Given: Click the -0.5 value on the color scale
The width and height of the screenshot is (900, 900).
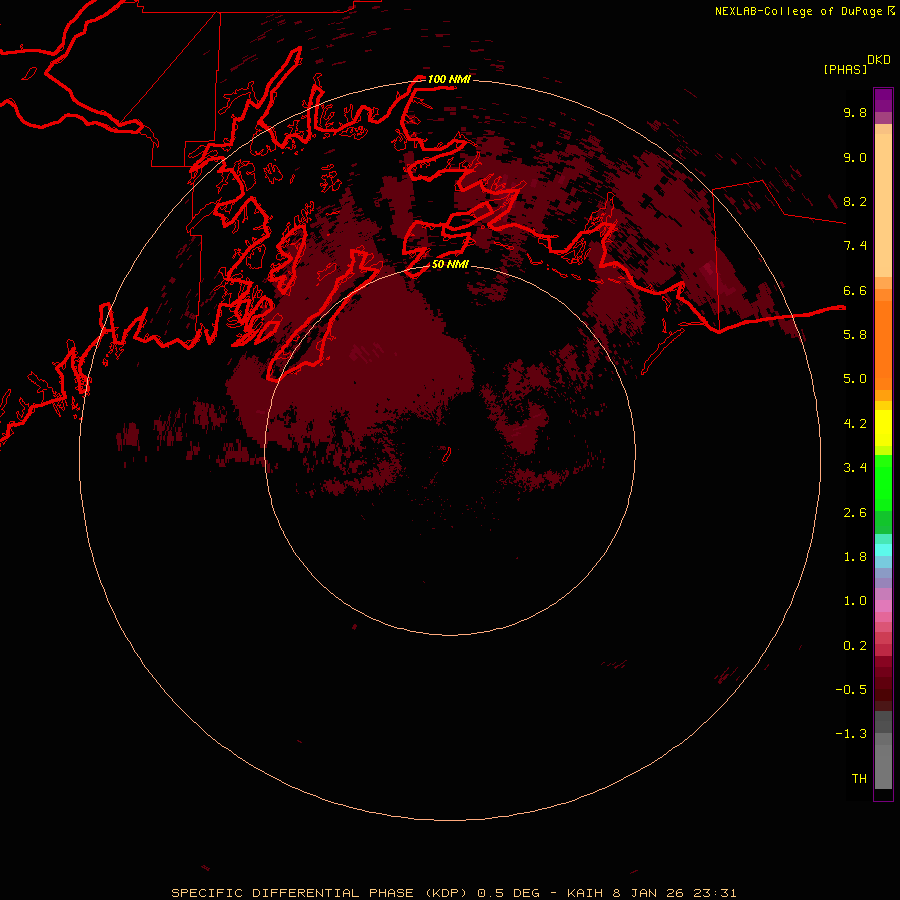Looking at the screenshot, I should (x=851, y=690).
